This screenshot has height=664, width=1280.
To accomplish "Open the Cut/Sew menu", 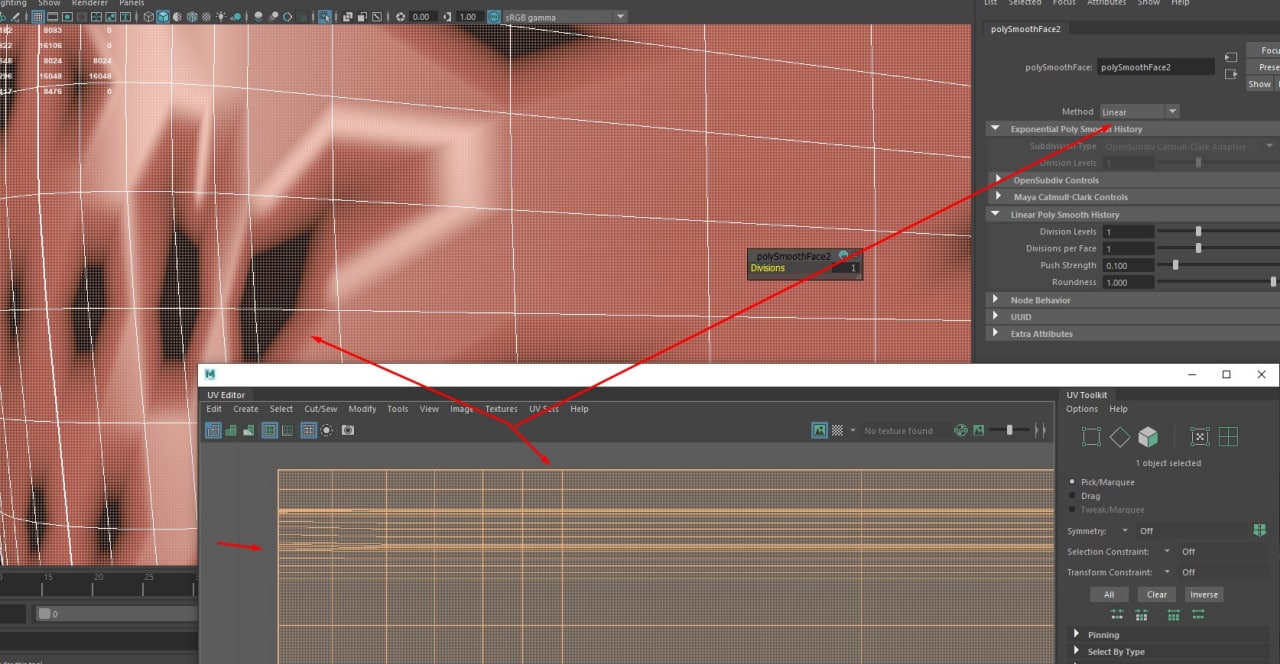I will [x=321, y=409].
